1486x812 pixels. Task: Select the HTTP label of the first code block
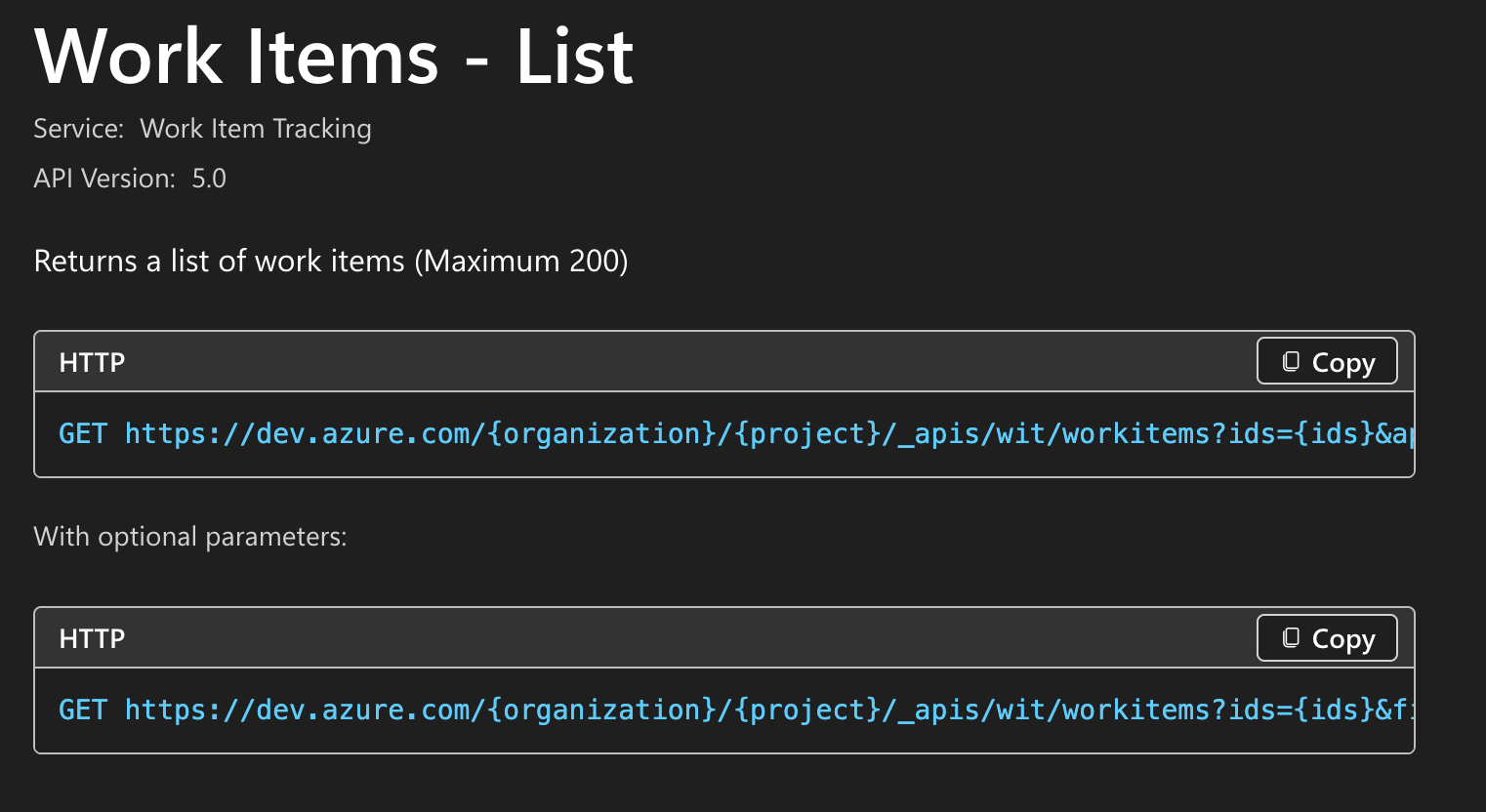(92, 363)
